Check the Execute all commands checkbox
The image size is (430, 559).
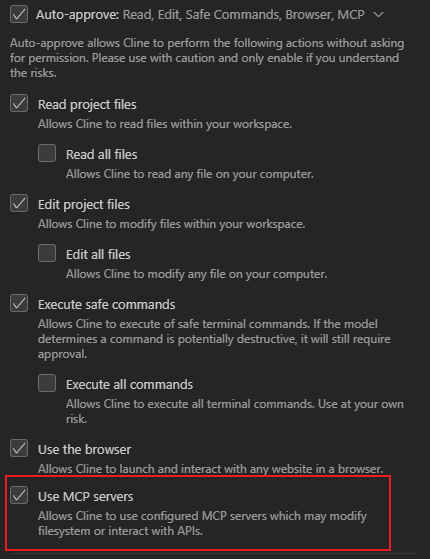tap(47, 383)
